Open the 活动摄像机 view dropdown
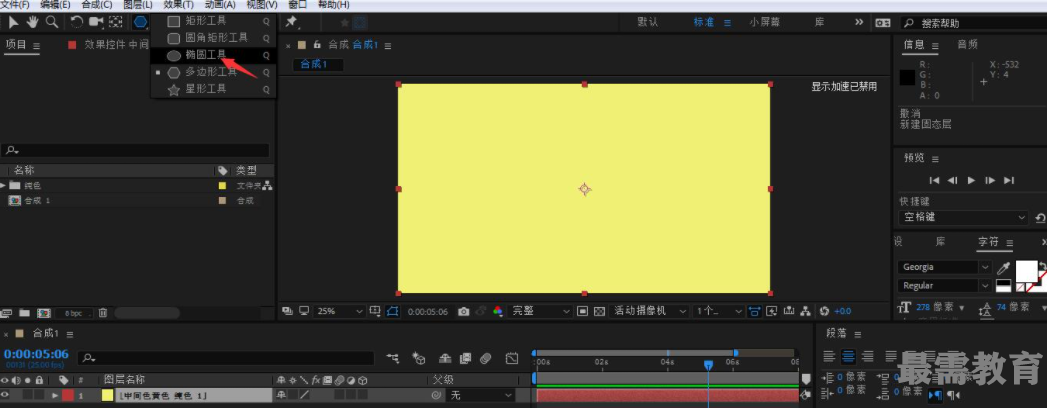This screenshot has height=408, width=1049. [x=650, y=311]
